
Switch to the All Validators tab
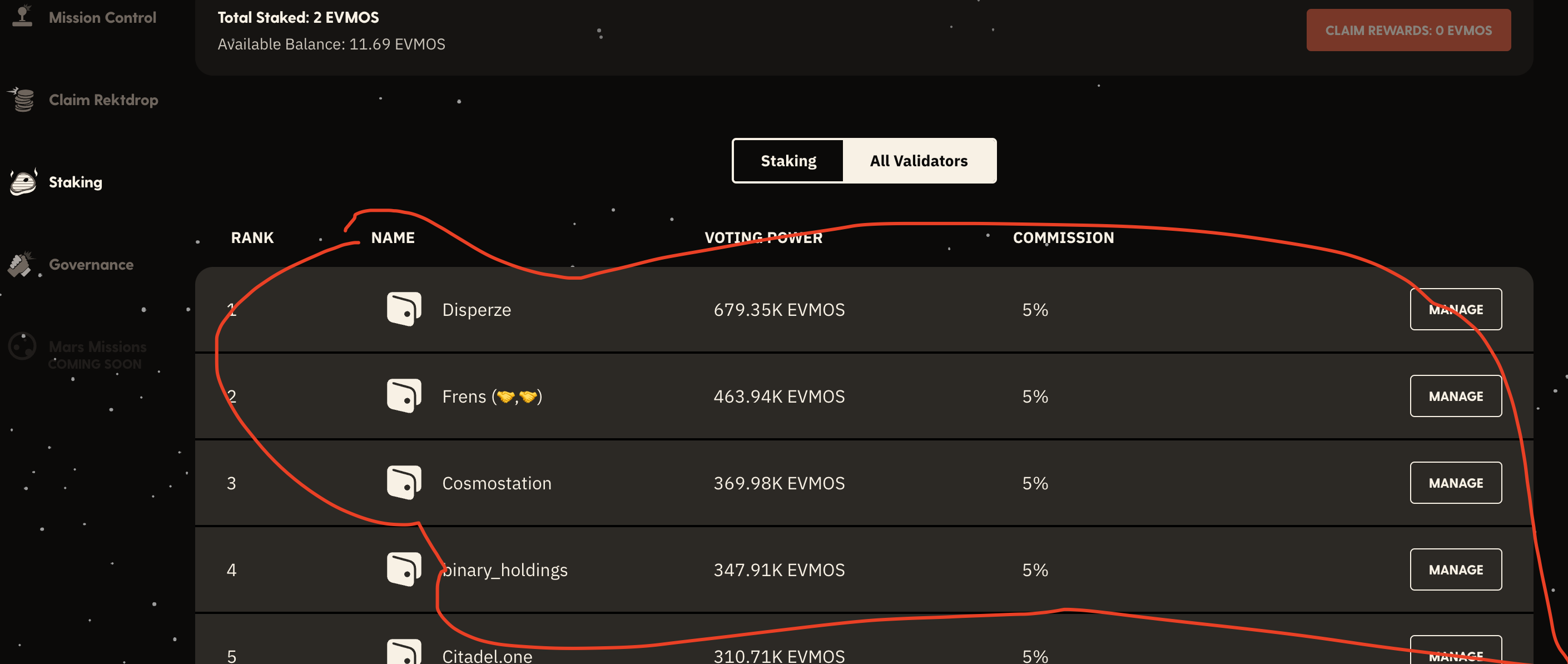pos(919,161)
